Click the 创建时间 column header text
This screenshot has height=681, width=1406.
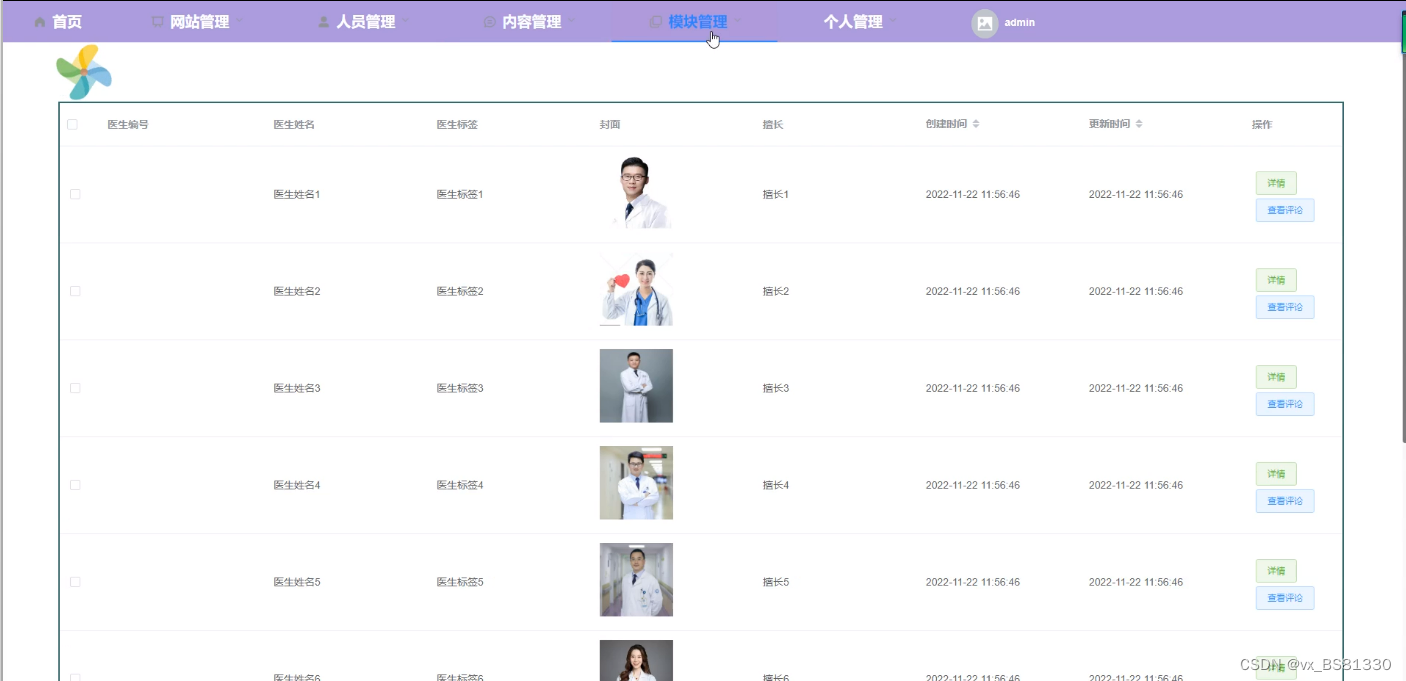(x=946, y=124)
